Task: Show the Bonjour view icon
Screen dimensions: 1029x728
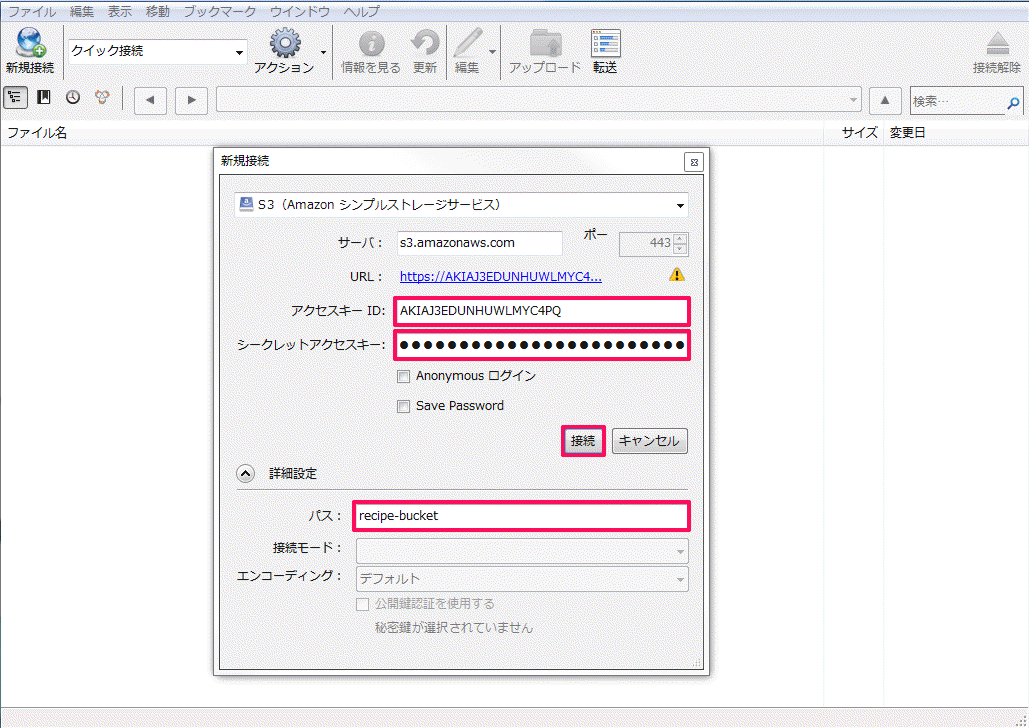Action: [x=102, y=98]
